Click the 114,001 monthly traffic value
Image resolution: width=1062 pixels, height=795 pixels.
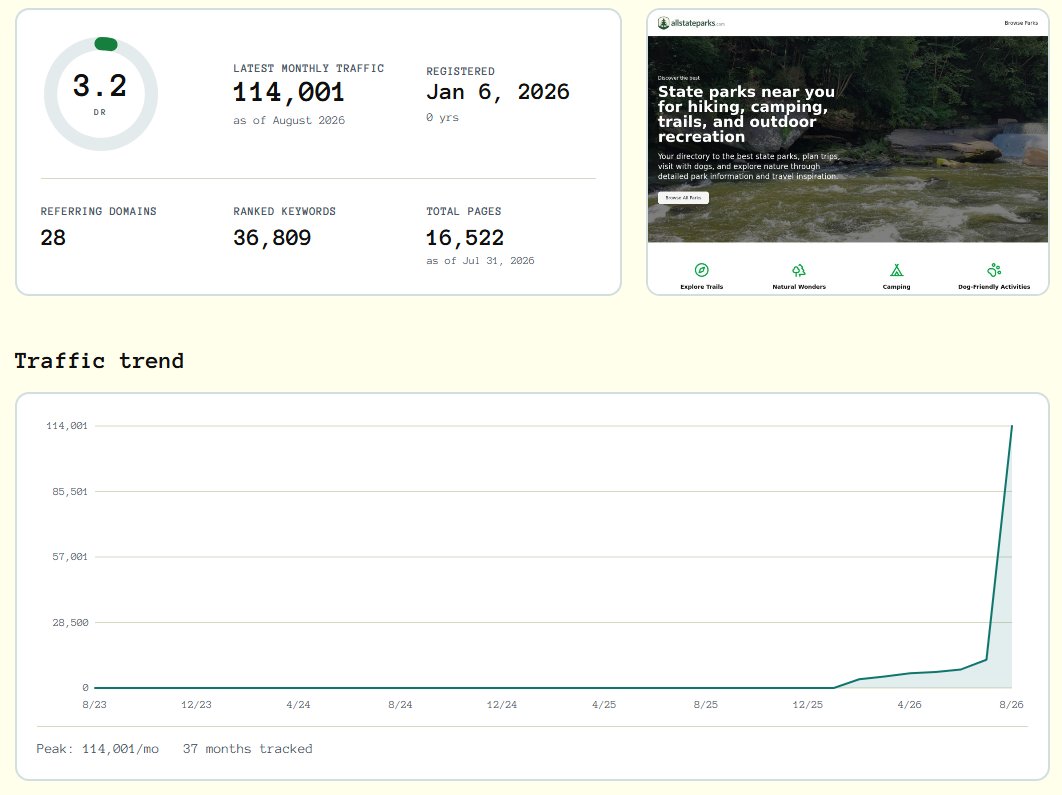point(289,92)
